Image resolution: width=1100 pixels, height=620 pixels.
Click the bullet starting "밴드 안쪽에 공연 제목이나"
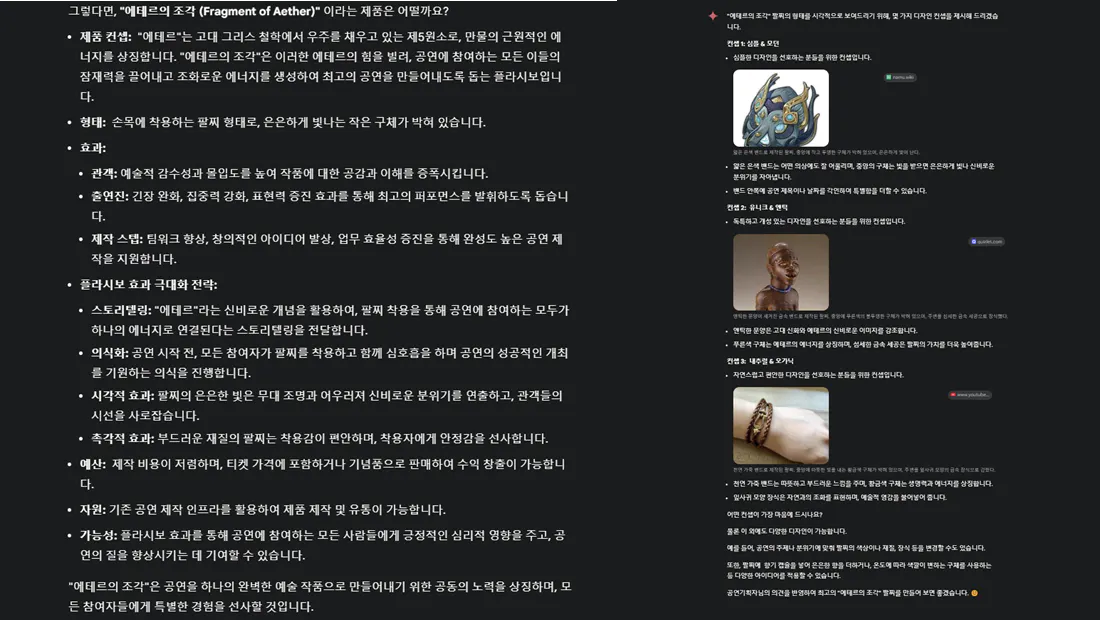coord(829,191)
